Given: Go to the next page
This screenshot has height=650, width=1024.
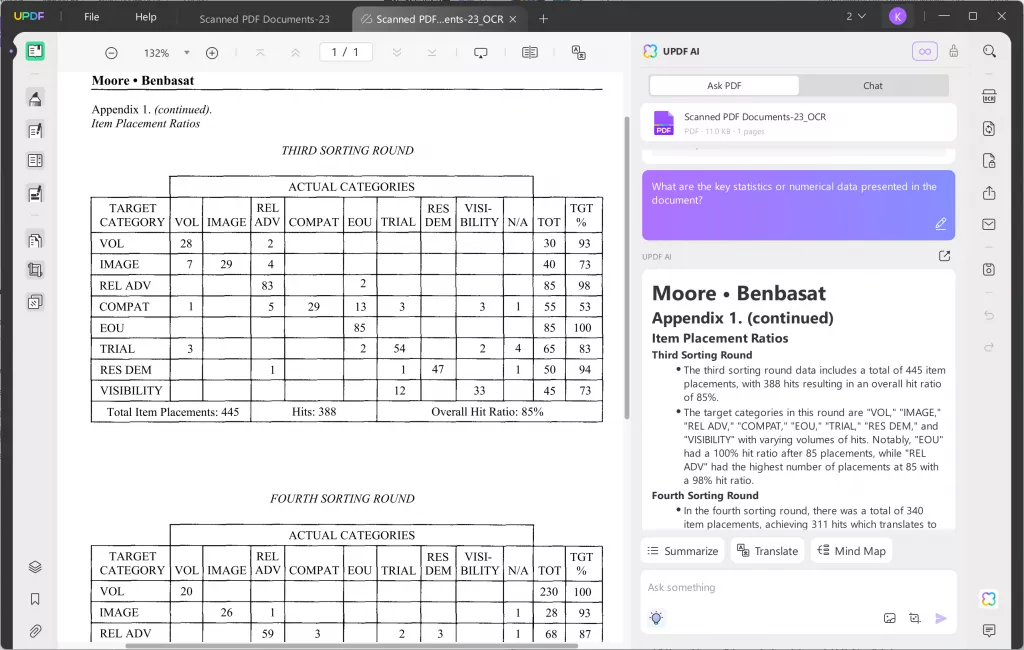Looking at the screenshot, I should (396, 53).
